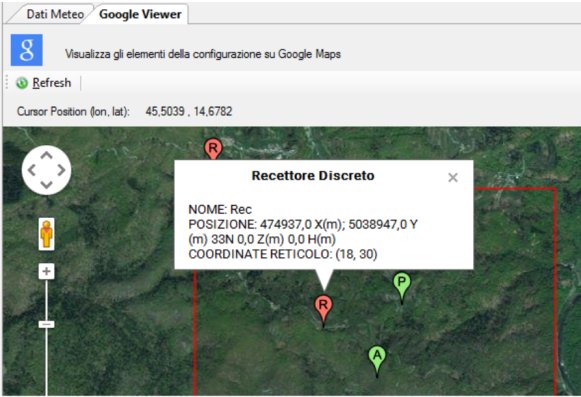
Task: Pan the map down with arrow
Action: point(46,184)
